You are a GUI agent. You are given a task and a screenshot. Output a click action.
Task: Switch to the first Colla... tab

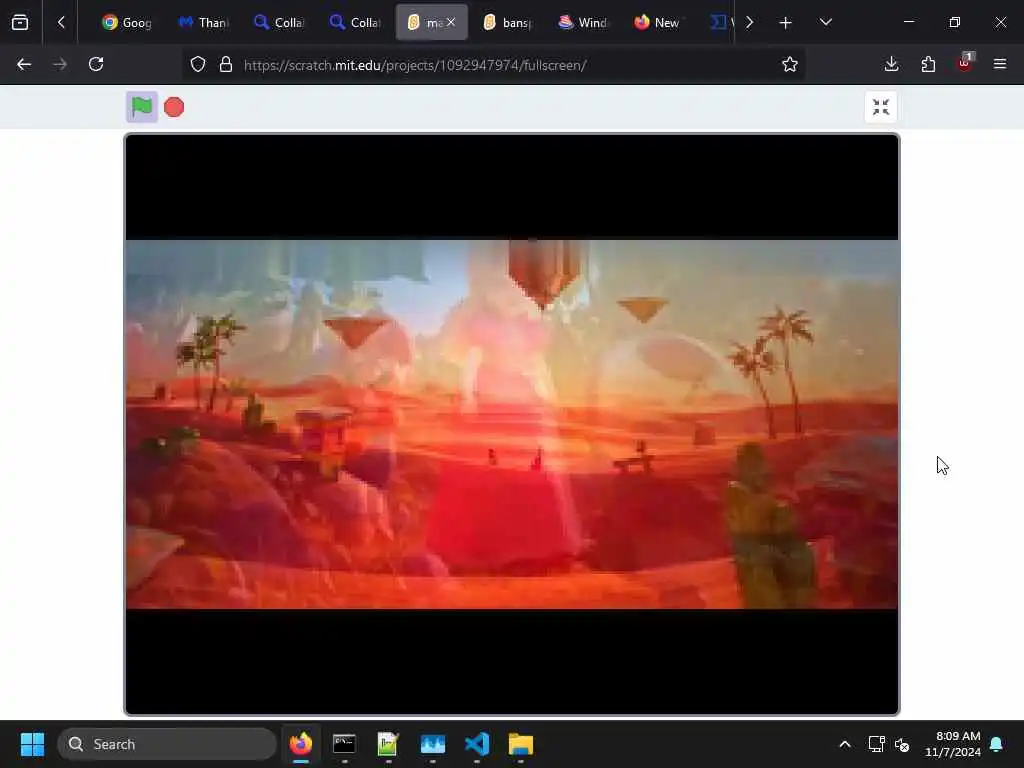coord(279,23)
